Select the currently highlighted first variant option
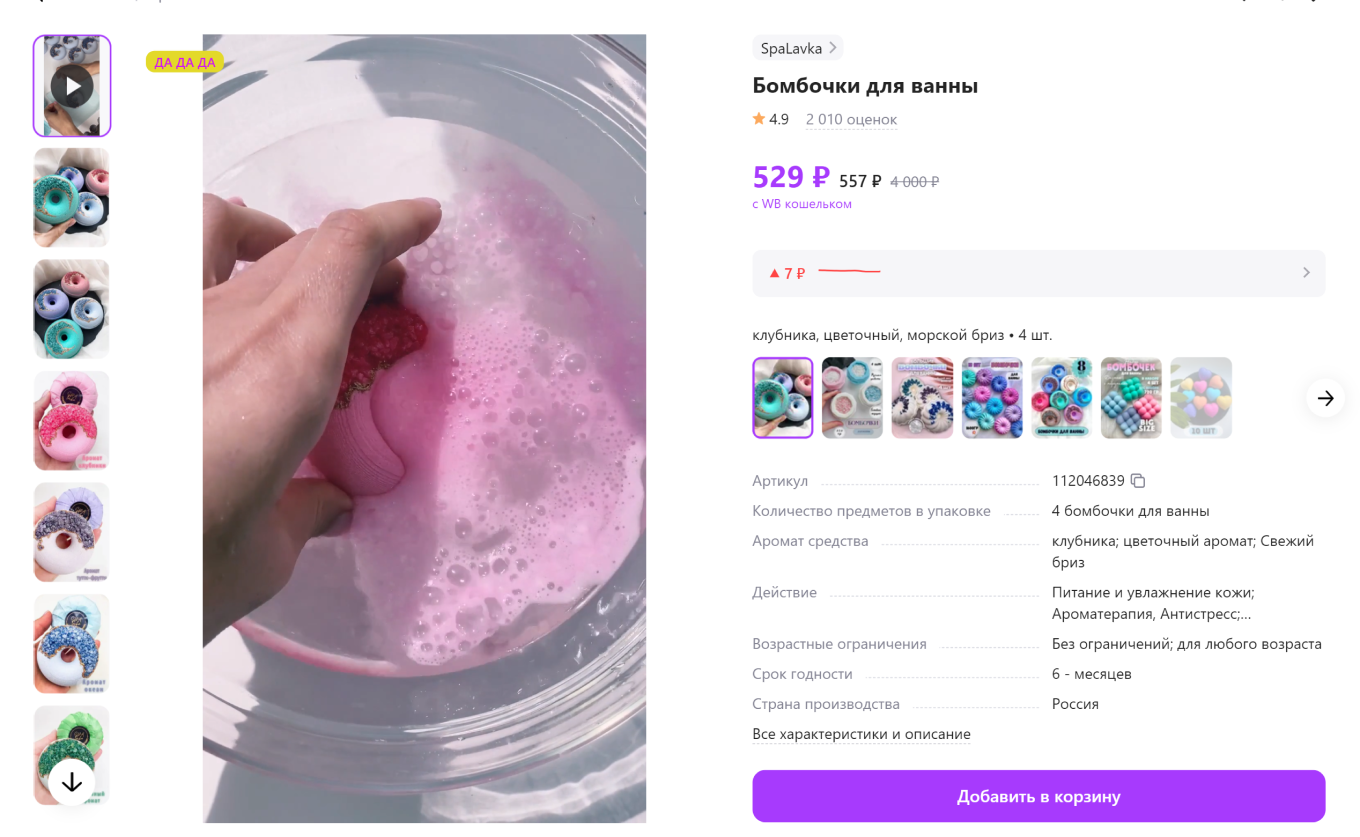 coord(783,397)
